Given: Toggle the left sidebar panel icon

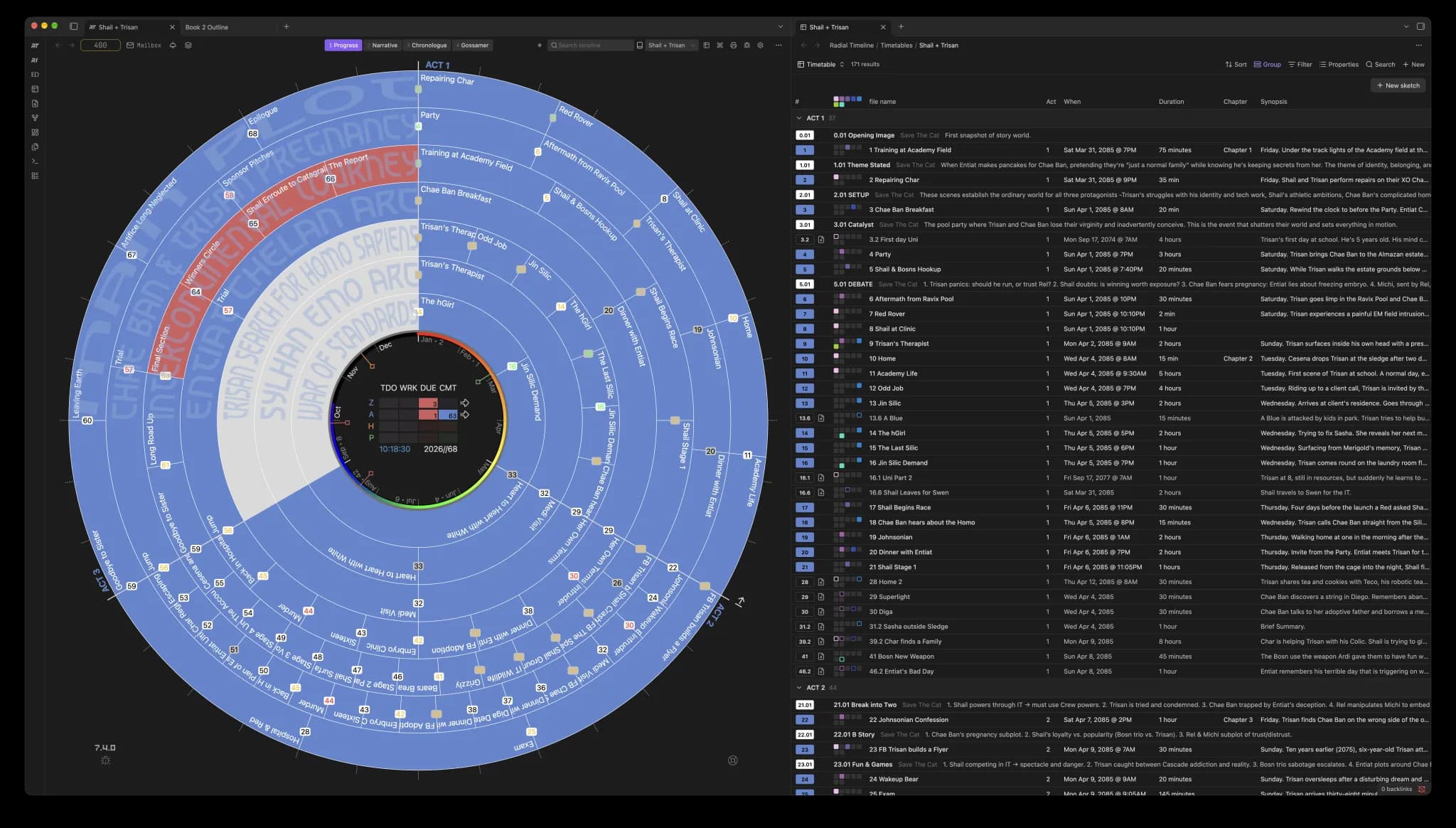Looking at the screenshot, I should [x=73, y=27].
